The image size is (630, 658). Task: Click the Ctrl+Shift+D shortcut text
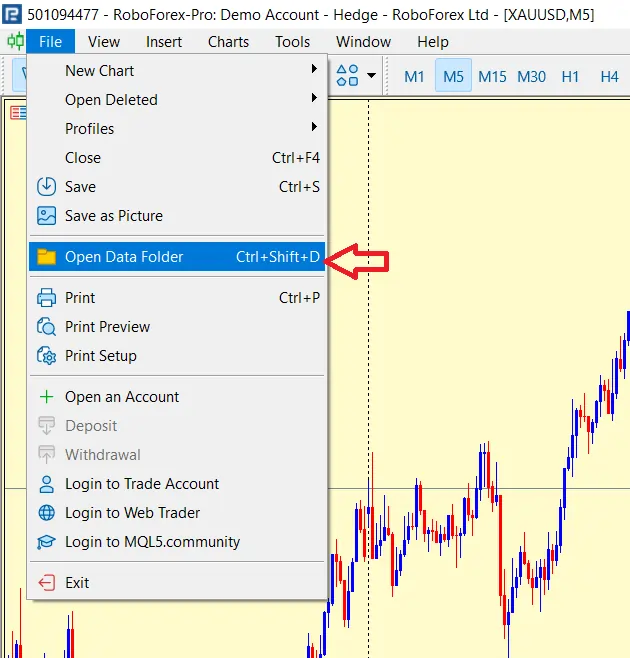pos(278,257)
